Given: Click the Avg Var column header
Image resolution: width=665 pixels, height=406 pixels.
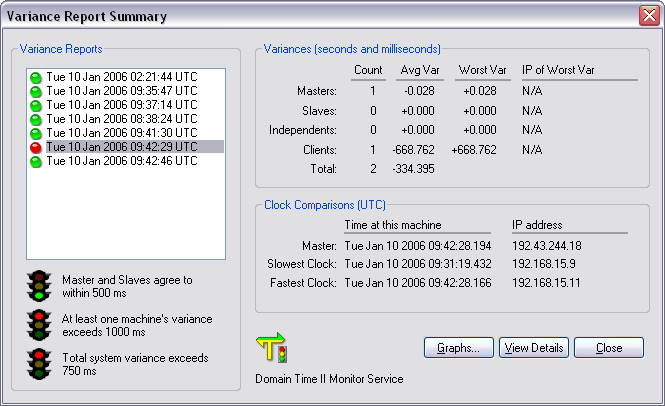Looking at the screenshot, I should 420,70.
